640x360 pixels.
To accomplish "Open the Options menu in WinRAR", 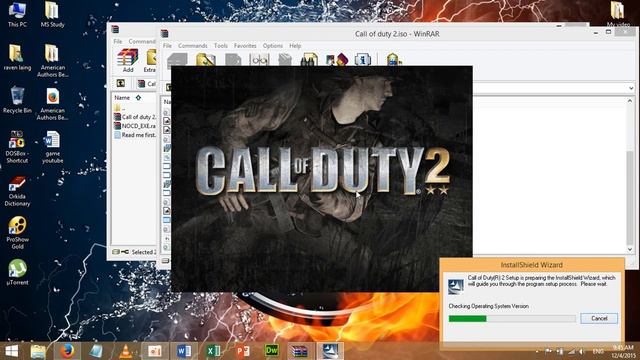I will (272, 46).
